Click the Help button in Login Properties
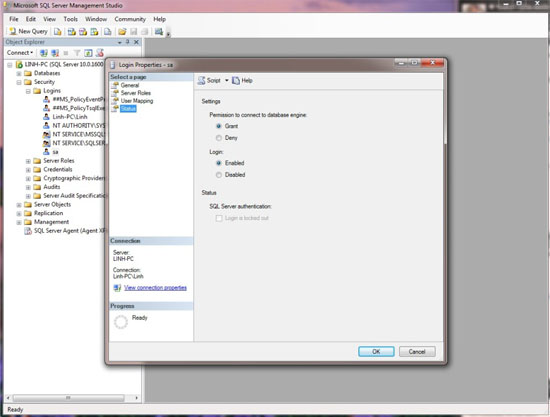The image size is (550, 417). coord(243,81)
